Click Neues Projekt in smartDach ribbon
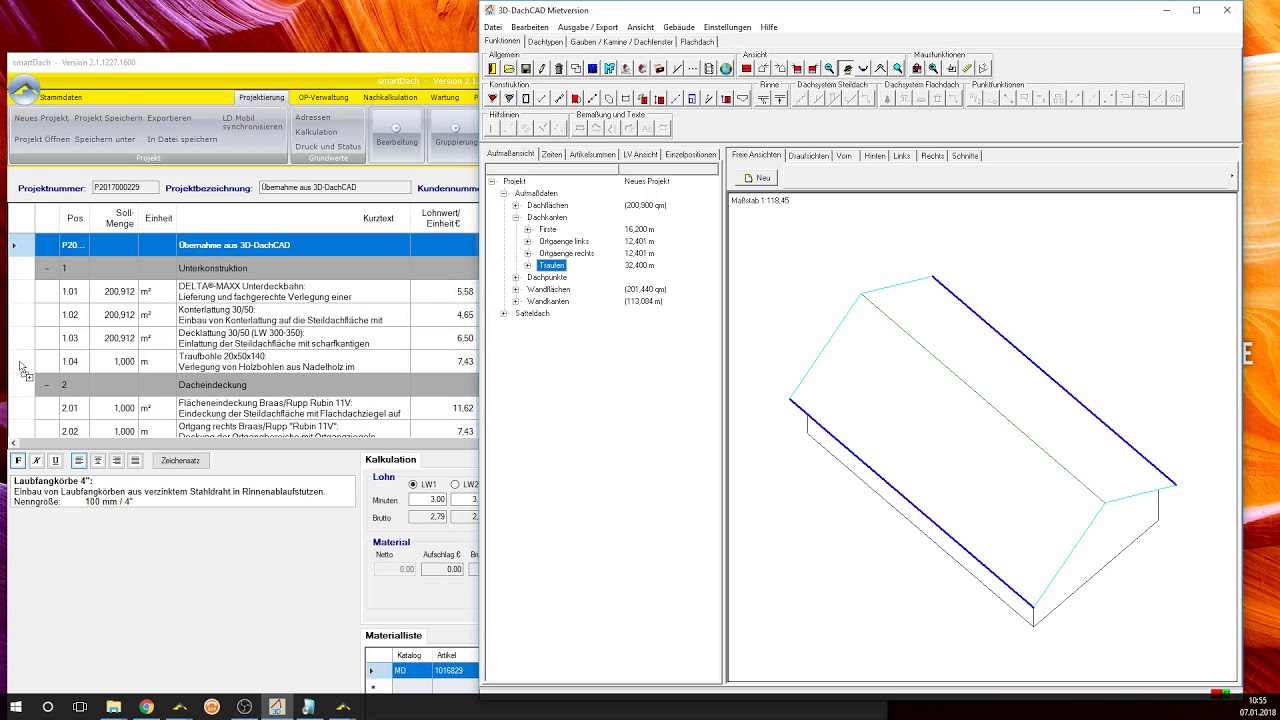1280x720 pixels. pyautogui.click(x=41, y=118)
